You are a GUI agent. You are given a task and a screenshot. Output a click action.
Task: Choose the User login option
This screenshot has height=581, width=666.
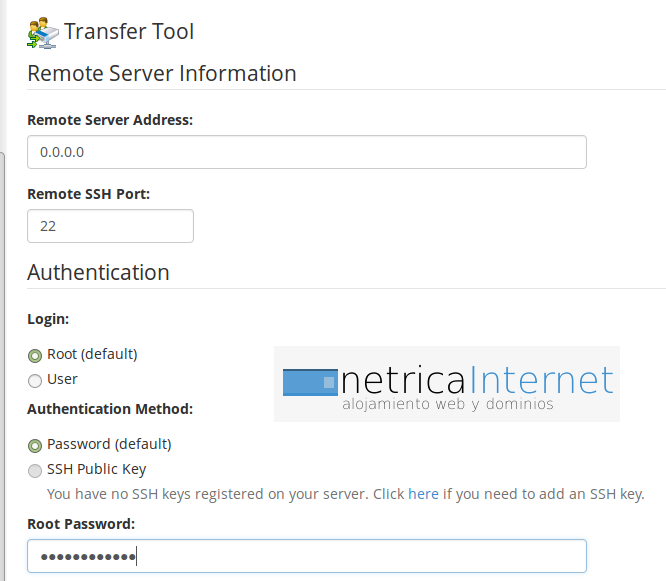[x=35, y=380]
